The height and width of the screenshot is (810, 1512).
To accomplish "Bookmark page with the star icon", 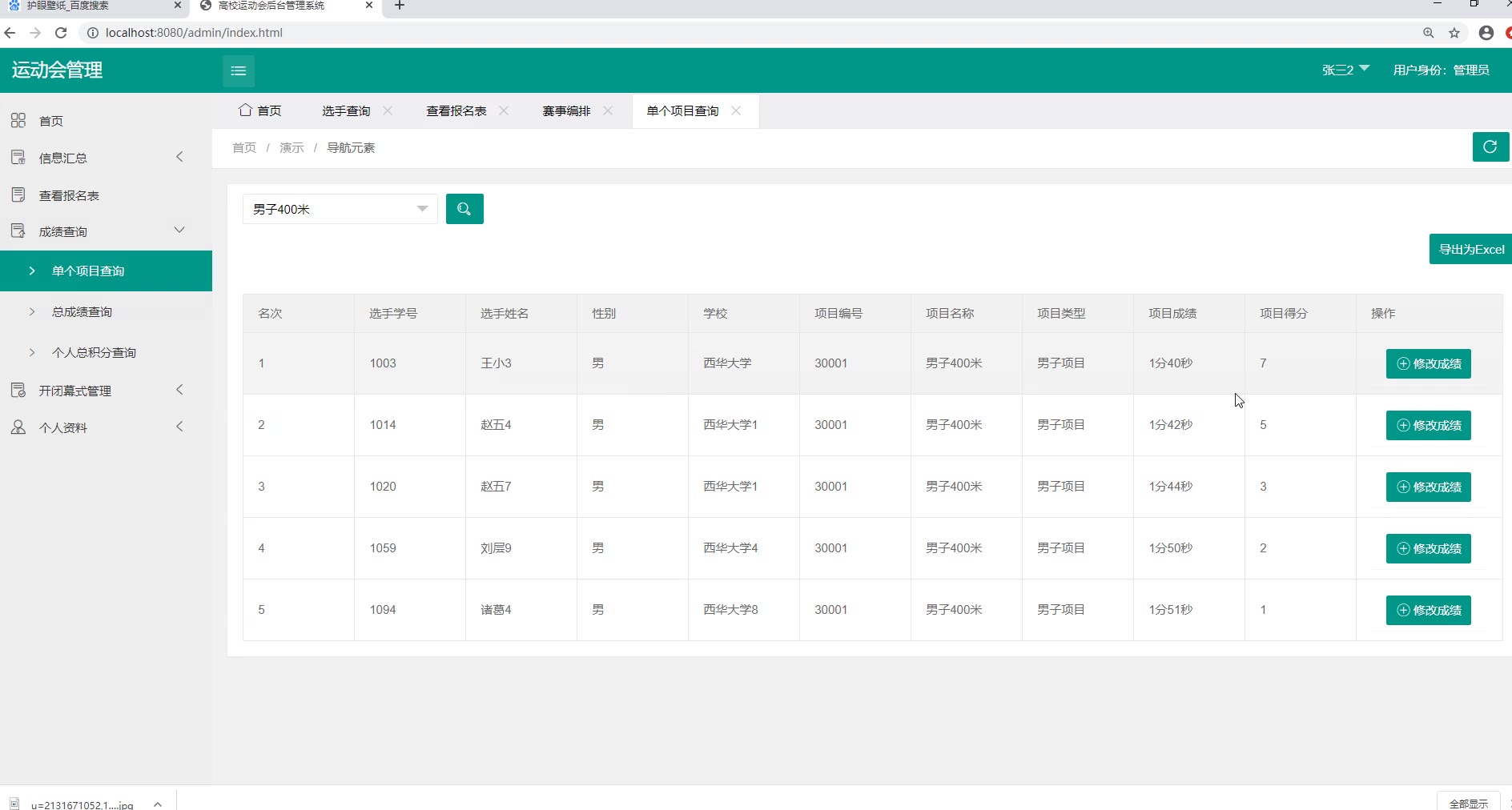I will pyautogui.click(x=1454, y=33).
